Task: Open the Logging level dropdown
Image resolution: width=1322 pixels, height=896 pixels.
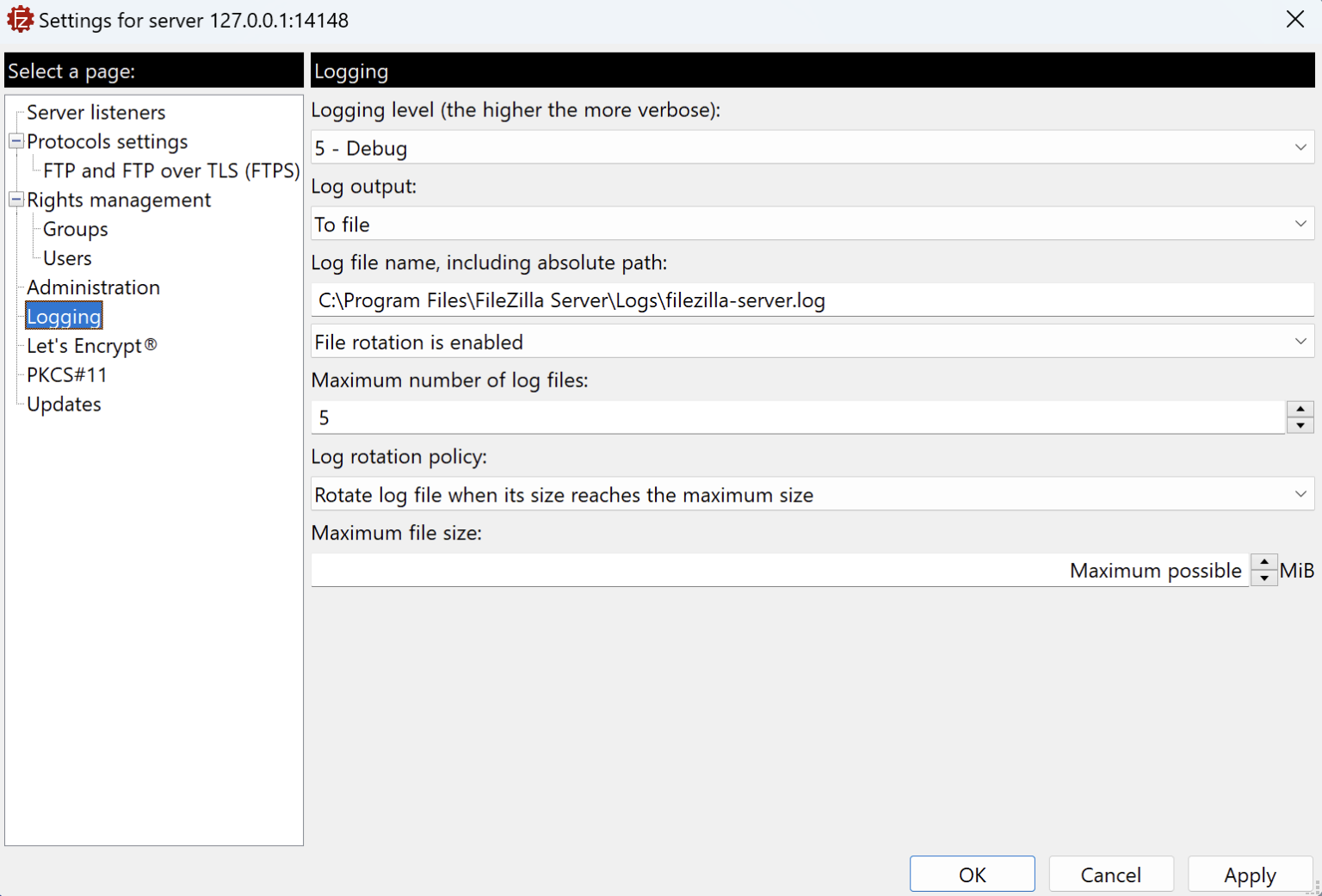Action: click(x=812, y=147)
